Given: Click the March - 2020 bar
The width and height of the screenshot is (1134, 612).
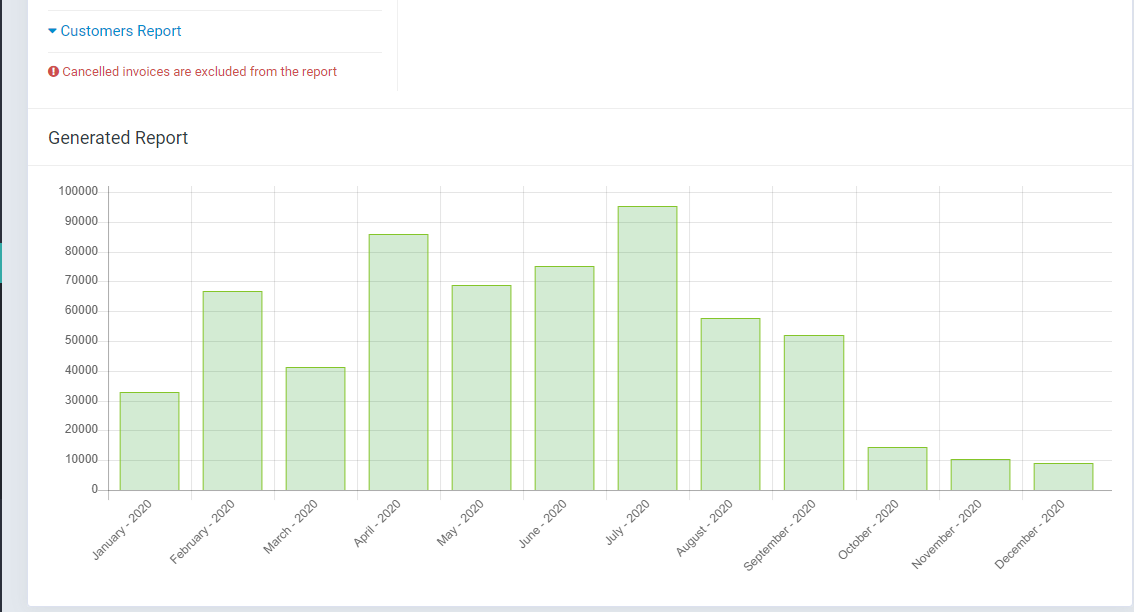Looking at the screenshot, I should [x=315, y=429].
